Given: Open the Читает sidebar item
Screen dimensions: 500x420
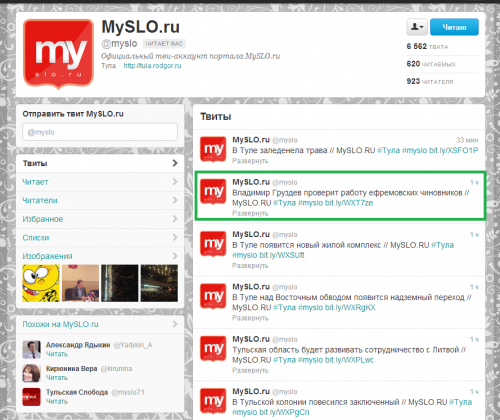Looking at the screenshot, I should pos(100,182).
